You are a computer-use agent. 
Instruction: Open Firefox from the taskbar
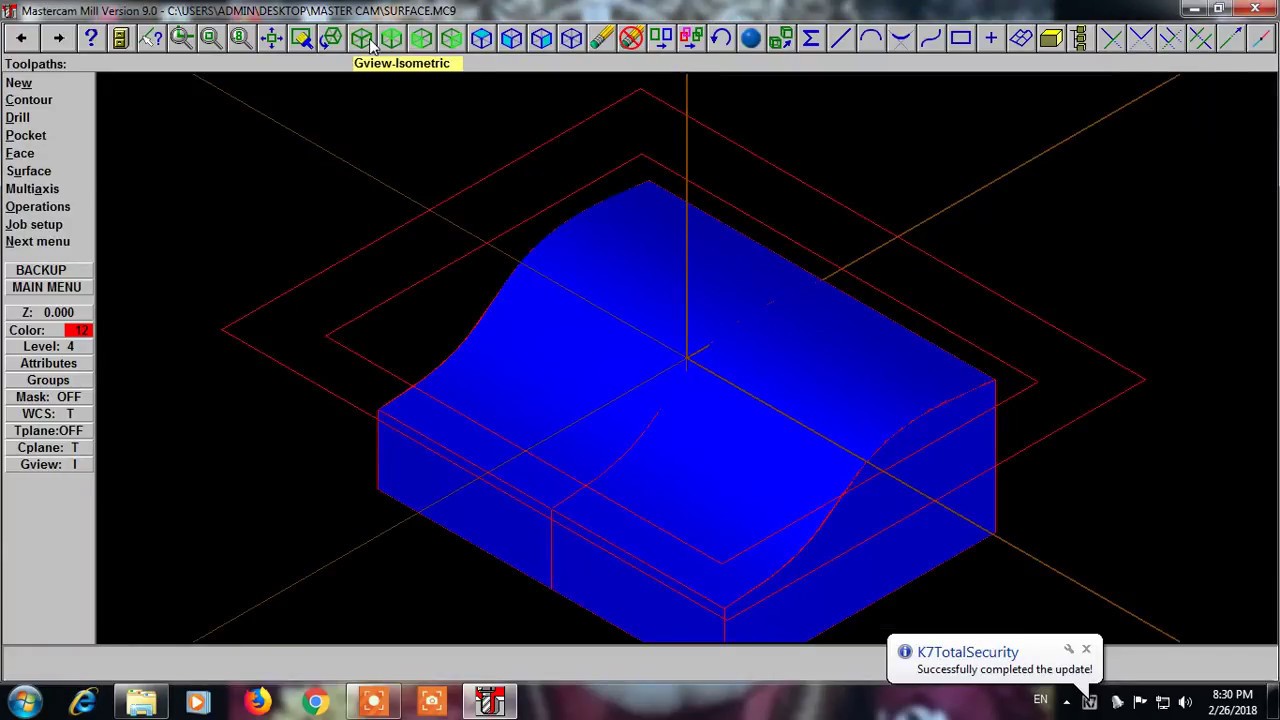pos(257,701)
